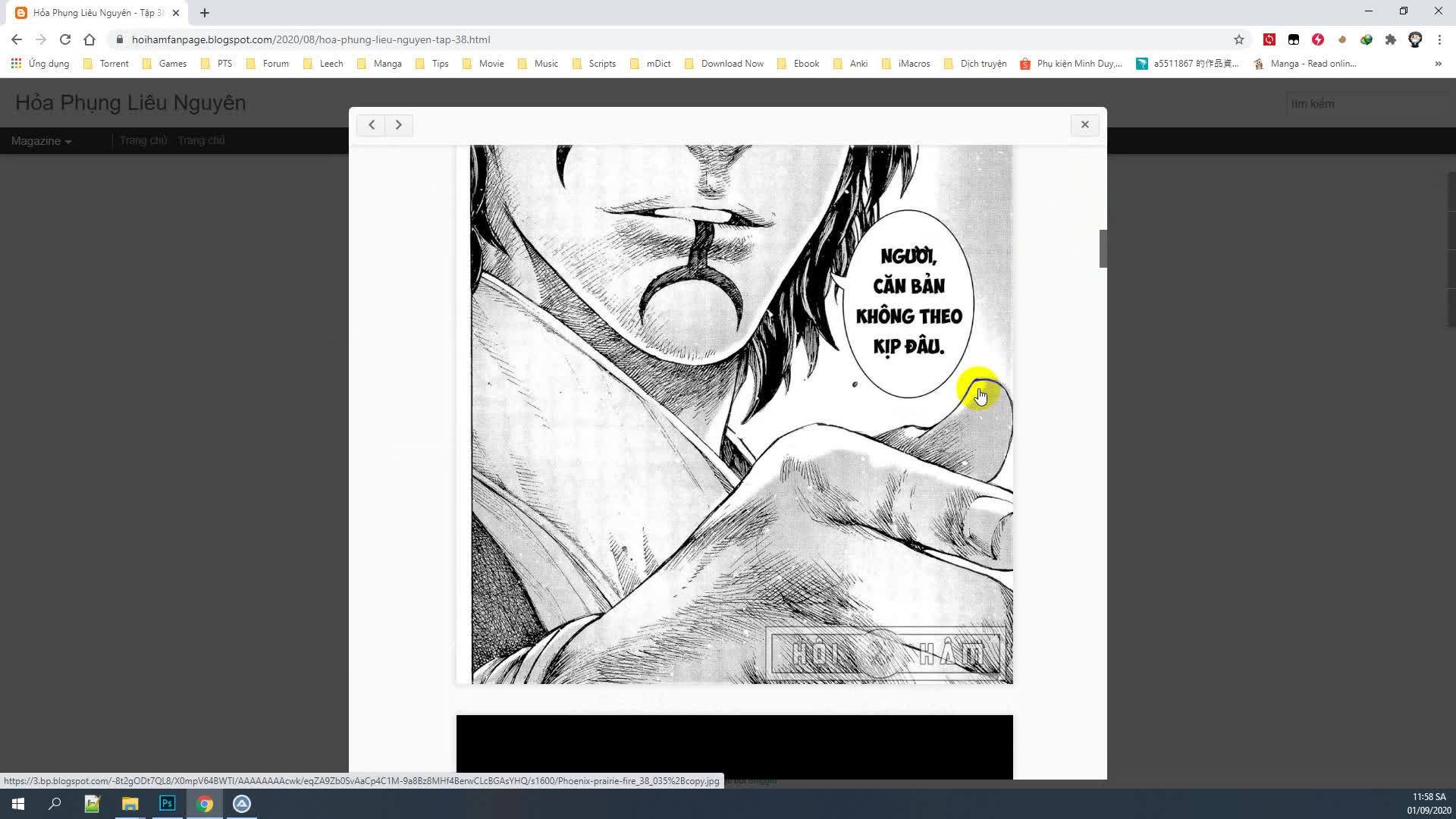Reload the current page

pos(65,39)
